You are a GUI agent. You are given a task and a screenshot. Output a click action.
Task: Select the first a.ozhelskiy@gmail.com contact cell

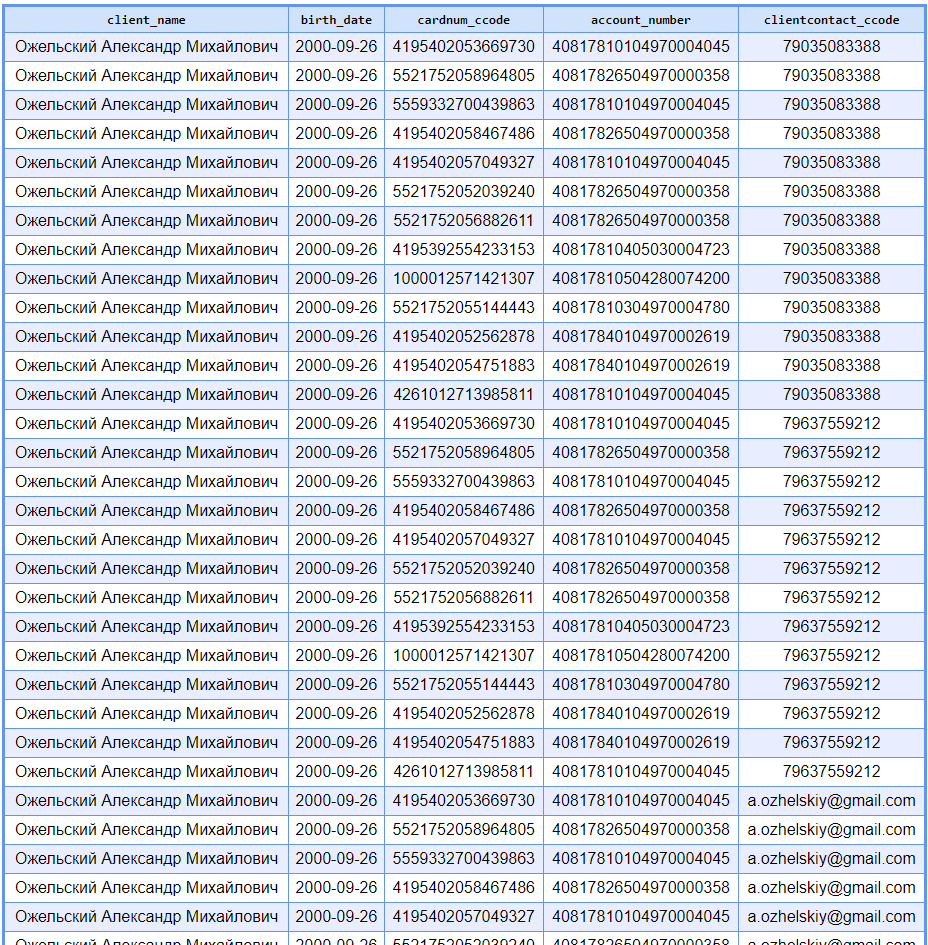click(831, 800)
